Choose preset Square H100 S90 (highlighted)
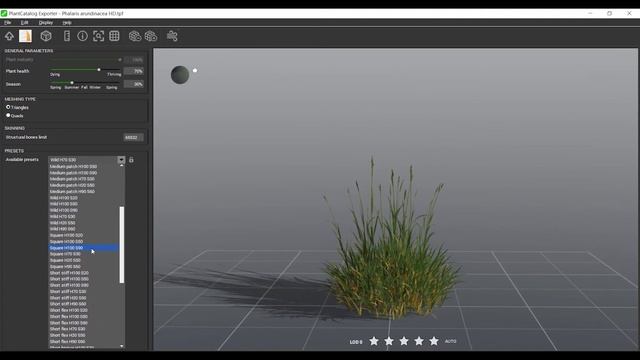Image resolution: width=640 pixels, height=360 pixels. (84, 248)
